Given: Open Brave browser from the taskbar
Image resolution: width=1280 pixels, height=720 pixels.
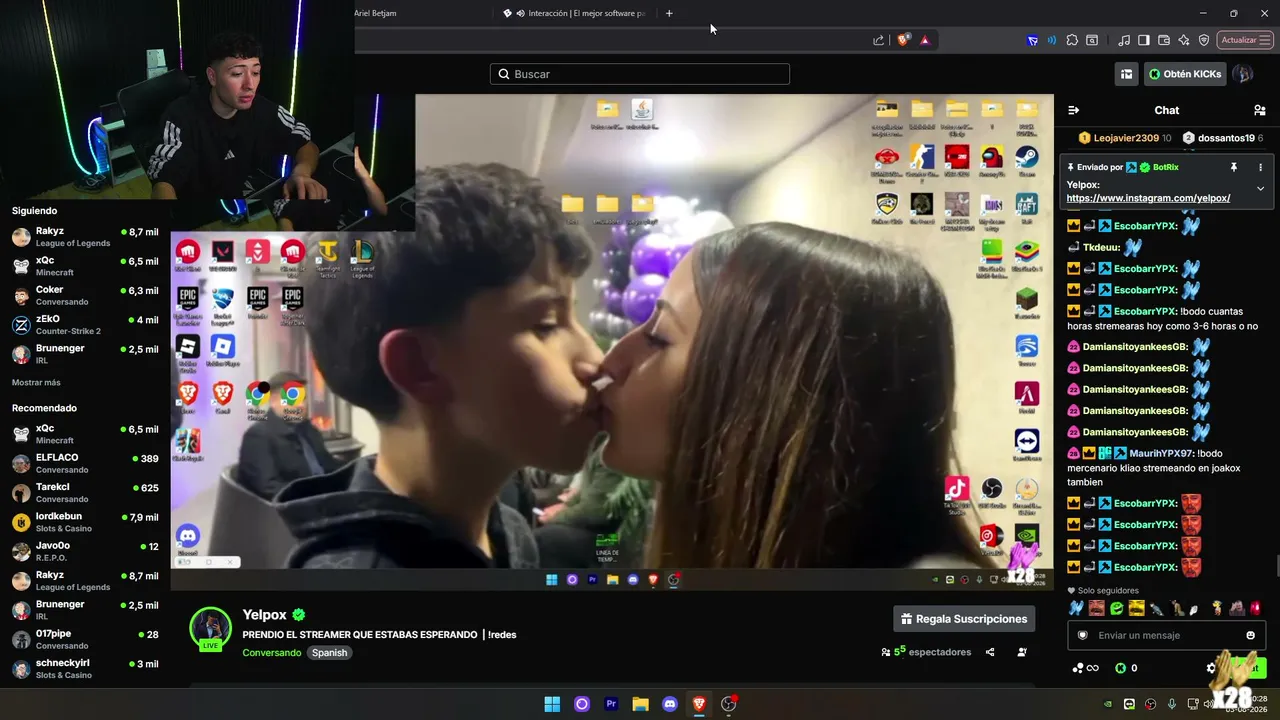Looking at the screenshot, I should click(699, 704).
